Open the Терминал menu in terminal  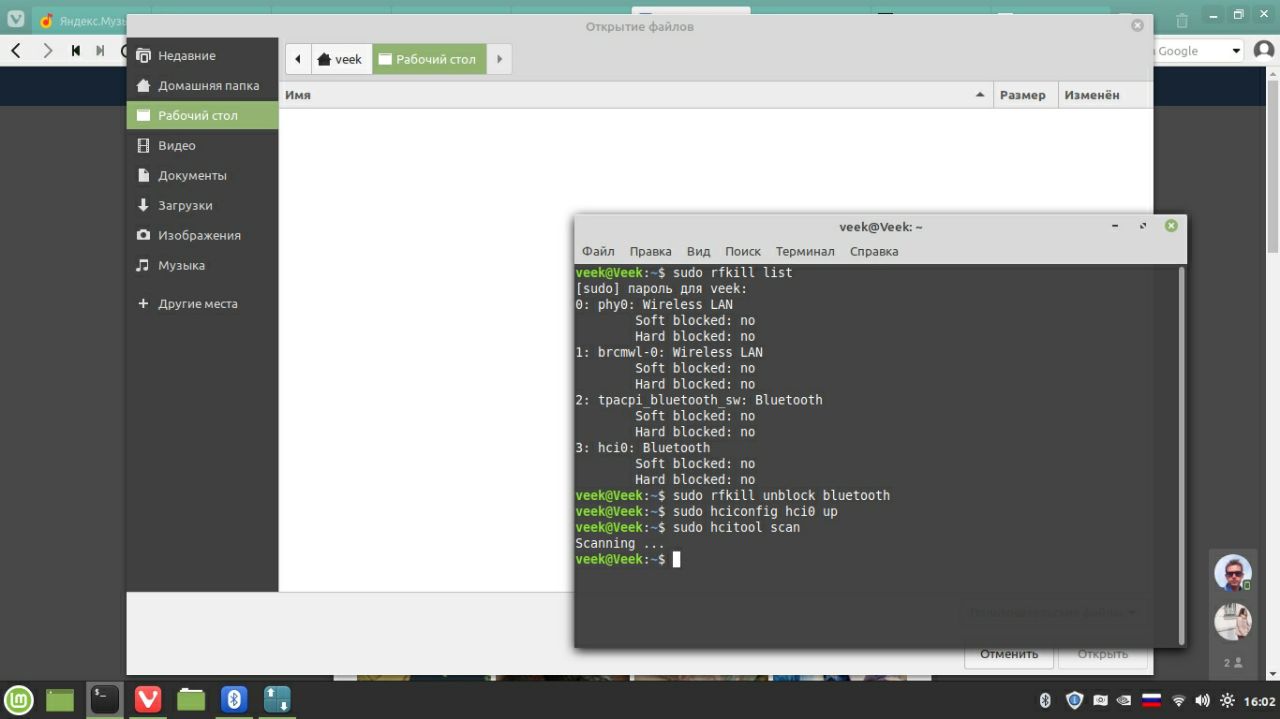coord(804,251)
